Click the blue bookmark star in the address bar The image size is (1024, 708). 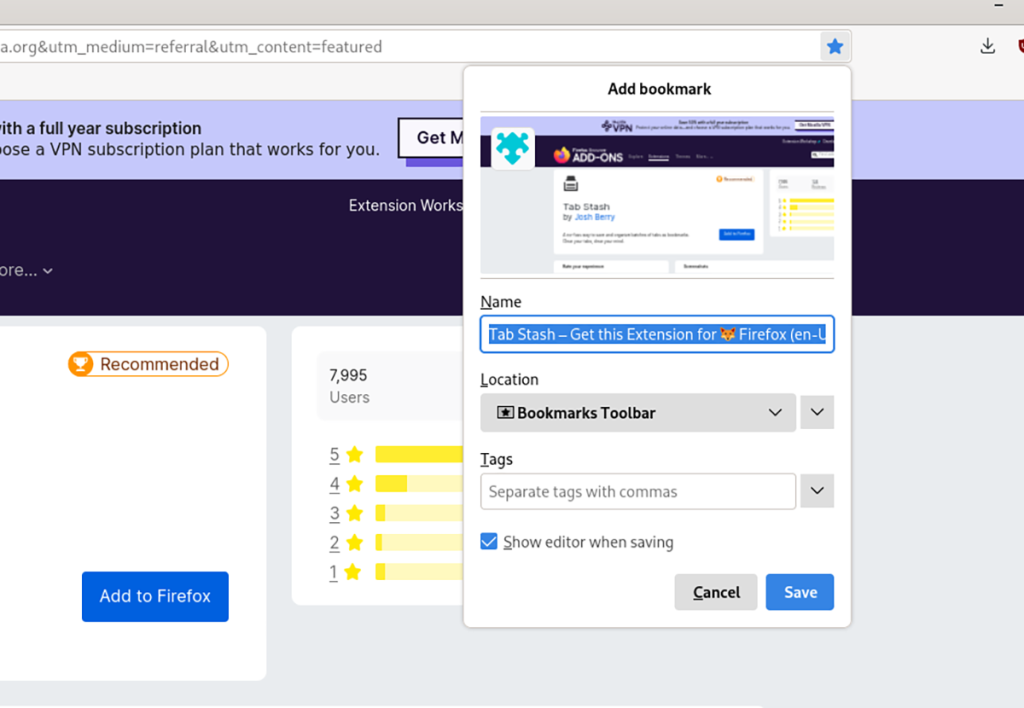click(835, 46)
